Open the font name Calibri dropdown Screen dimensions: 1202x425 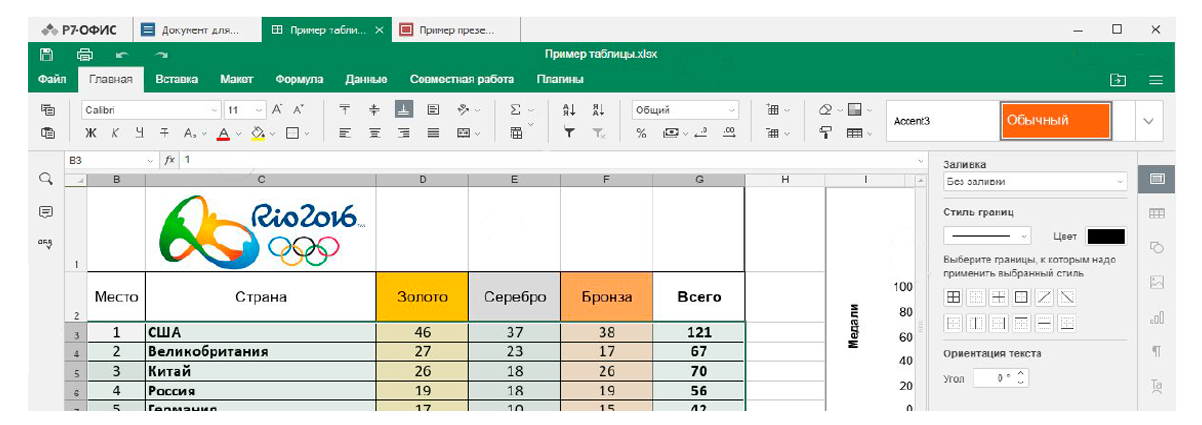click(214, 110)
